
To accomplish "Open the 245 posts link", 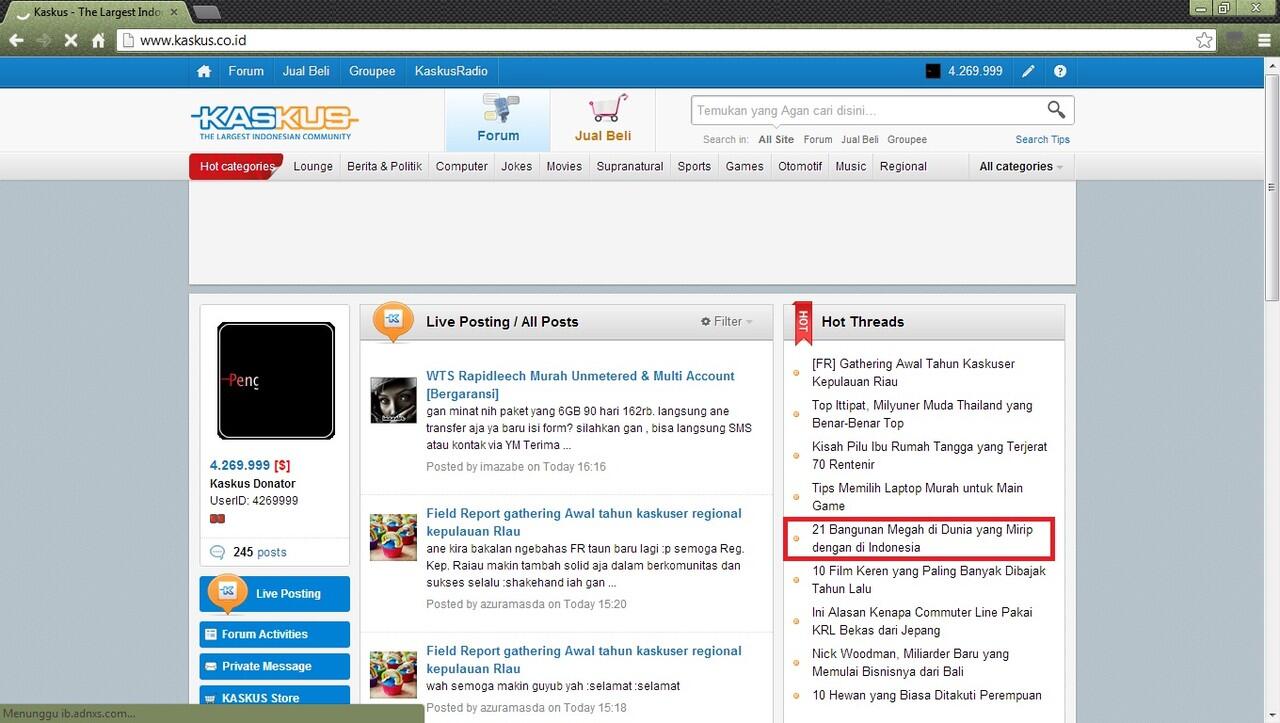I will click(260, 552).
